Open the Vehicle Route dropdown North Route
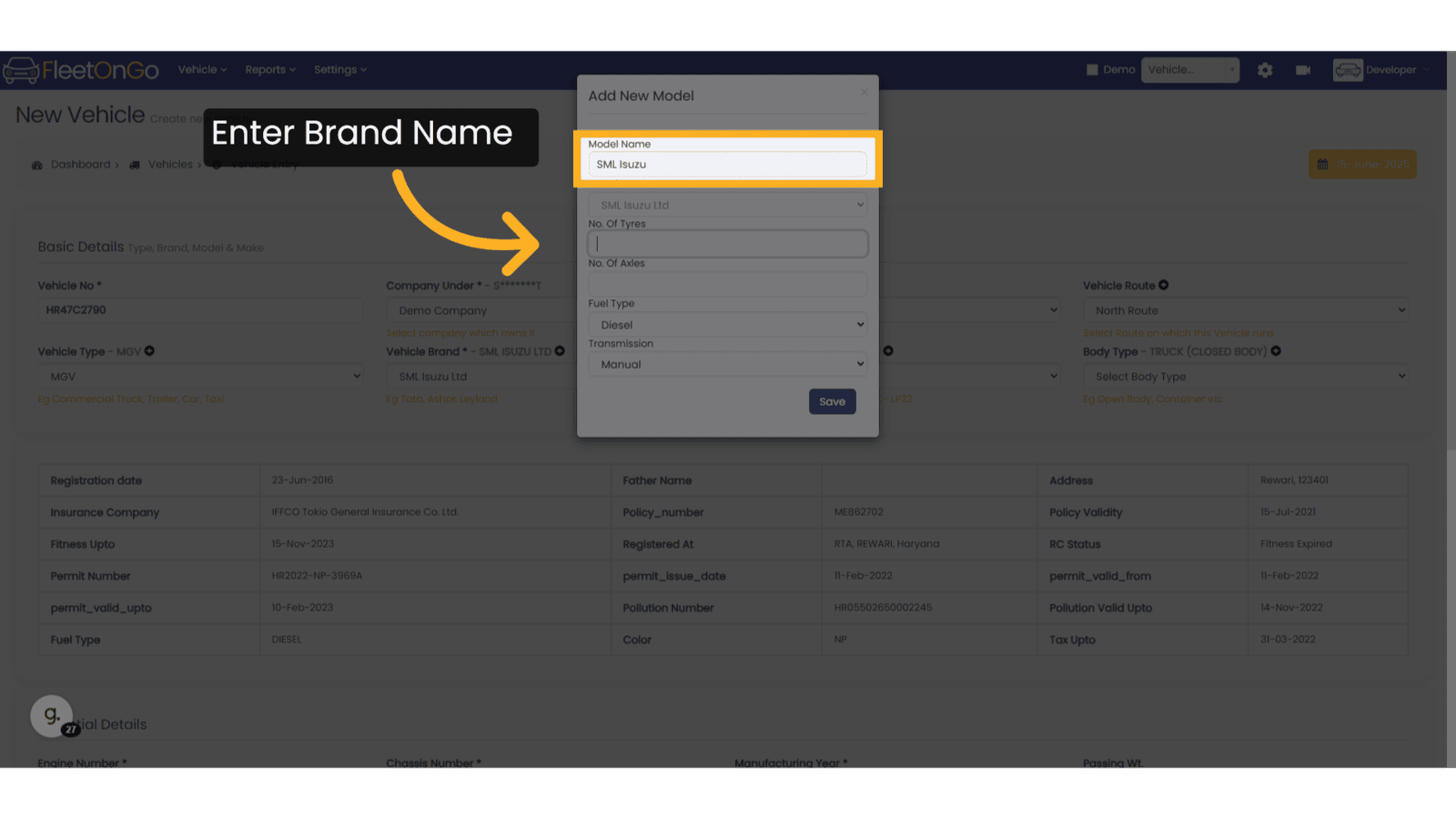Viewport: 1456px width, 819px height. pyautogui.click(x=1246, y=310)
